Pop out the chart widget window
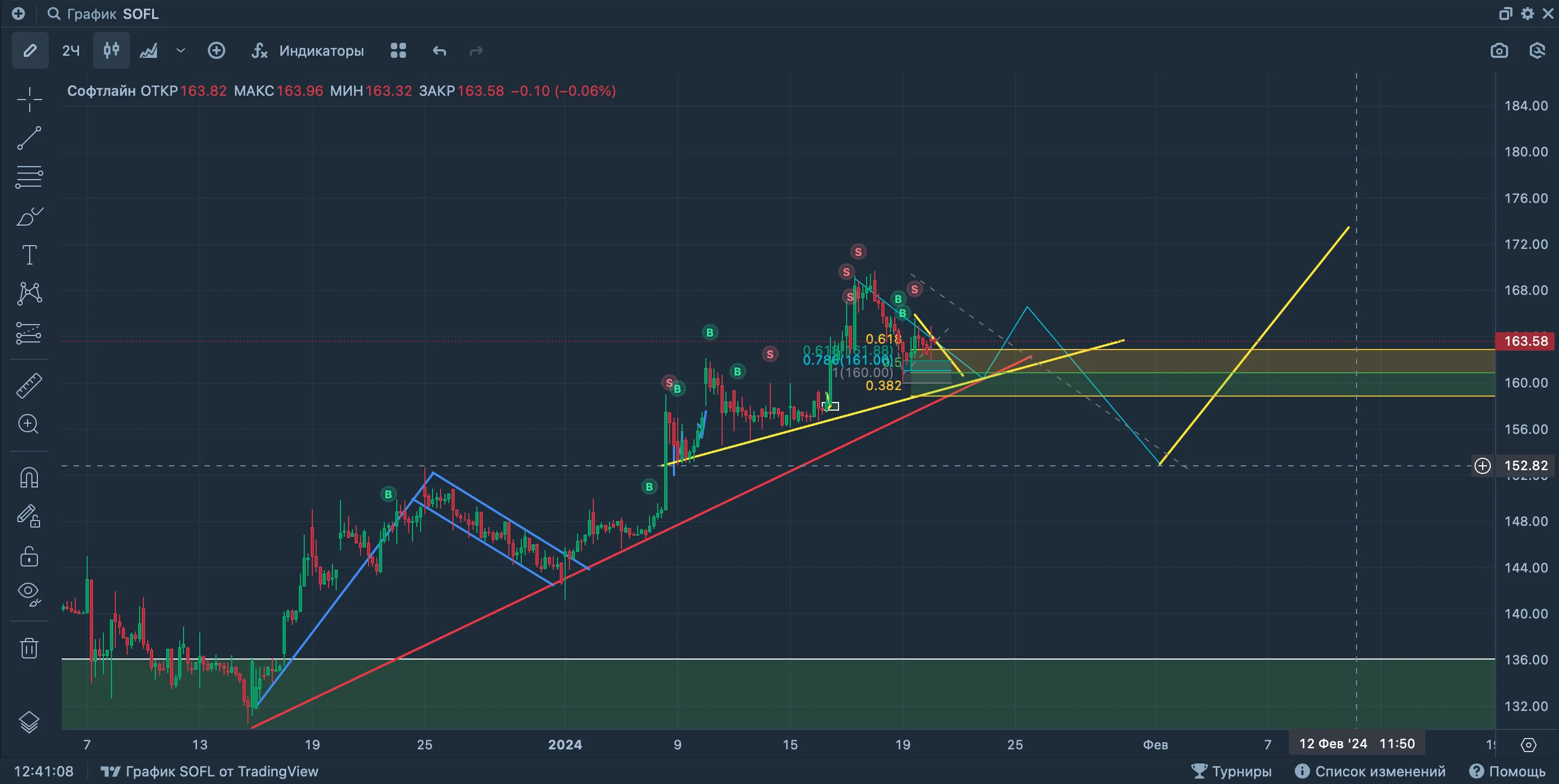Screen dimensions: 1559x784 pos(1506,14)
